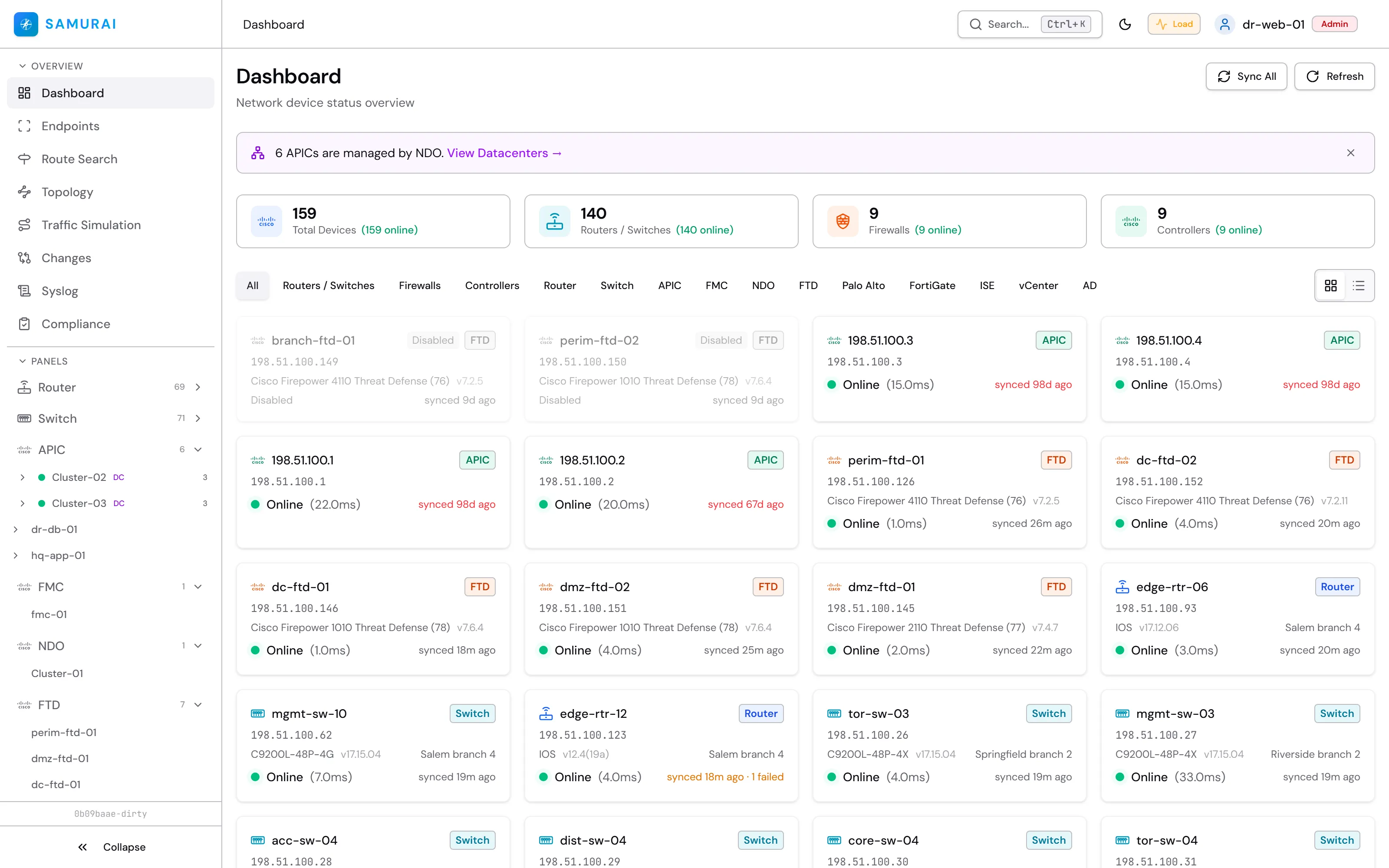Click the mgmt-sw-10 switch icon

[258, 713]
